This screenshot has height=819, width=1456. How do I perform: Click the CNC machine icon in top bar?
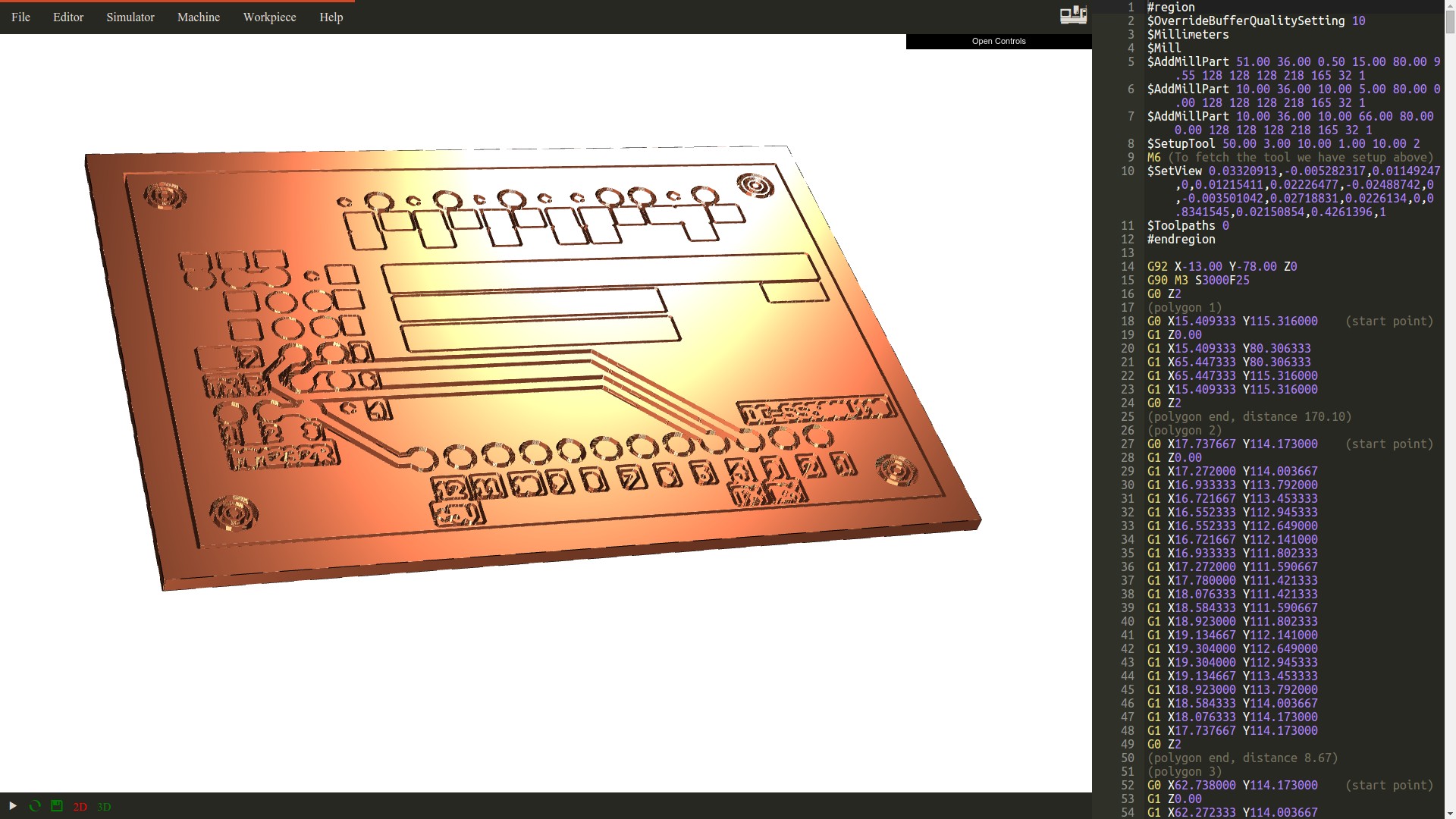pos(1073,15)
